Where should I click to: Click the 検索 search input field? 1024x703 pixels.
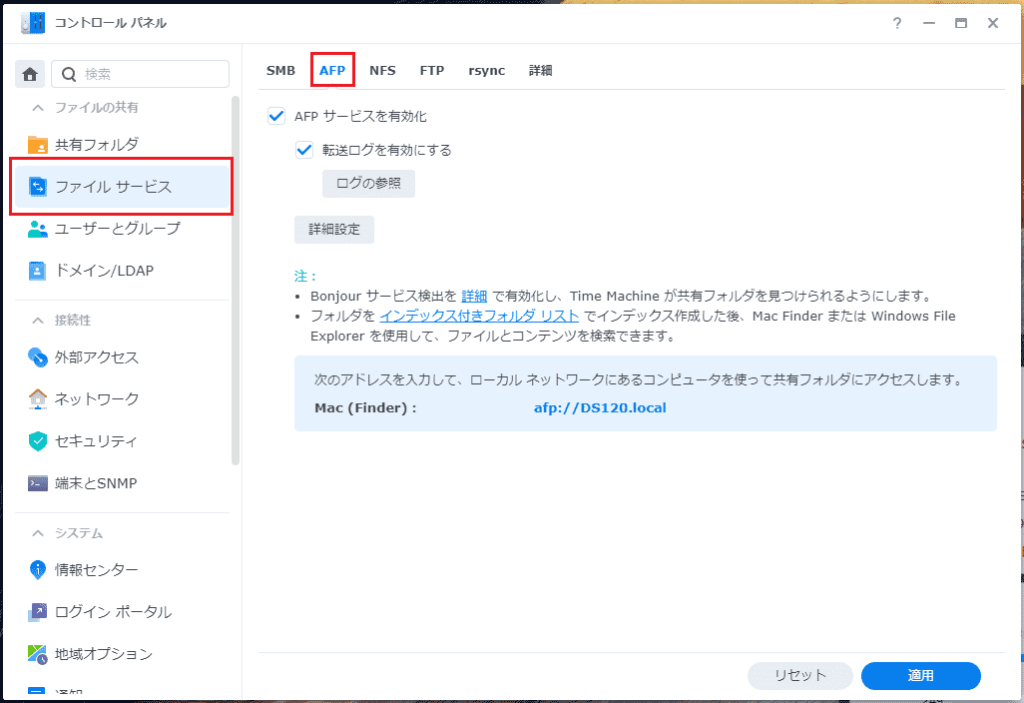140,74
